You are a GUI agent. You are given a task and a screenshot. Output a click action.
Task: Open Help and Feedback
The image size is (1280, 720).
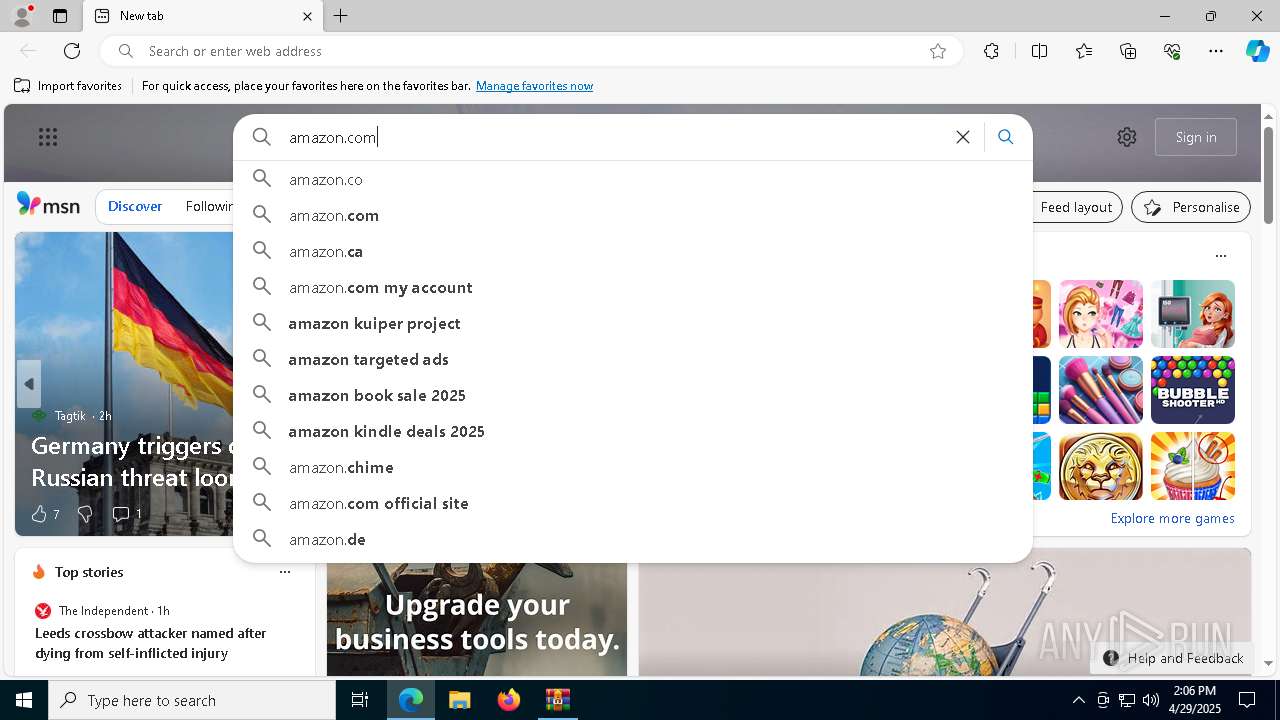click(x=1173, y=658)
